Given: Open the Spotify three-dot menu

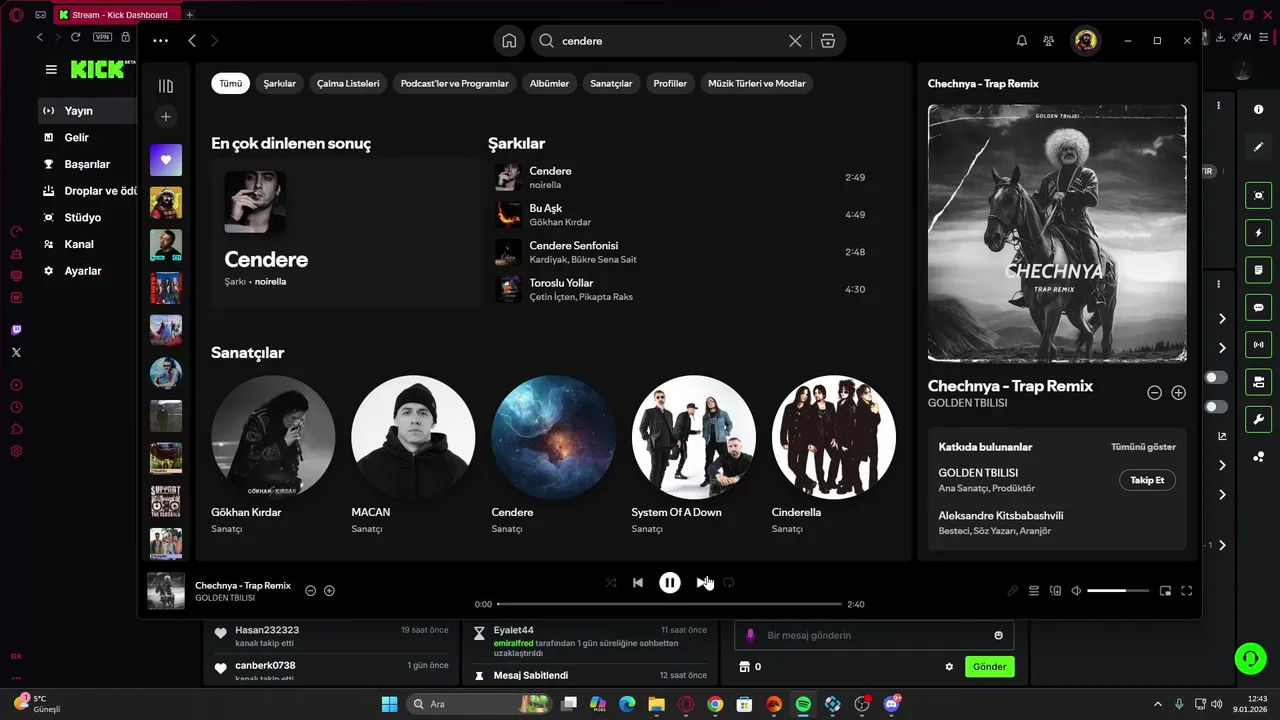Looking at the screenshot, I should click(160, 41).
